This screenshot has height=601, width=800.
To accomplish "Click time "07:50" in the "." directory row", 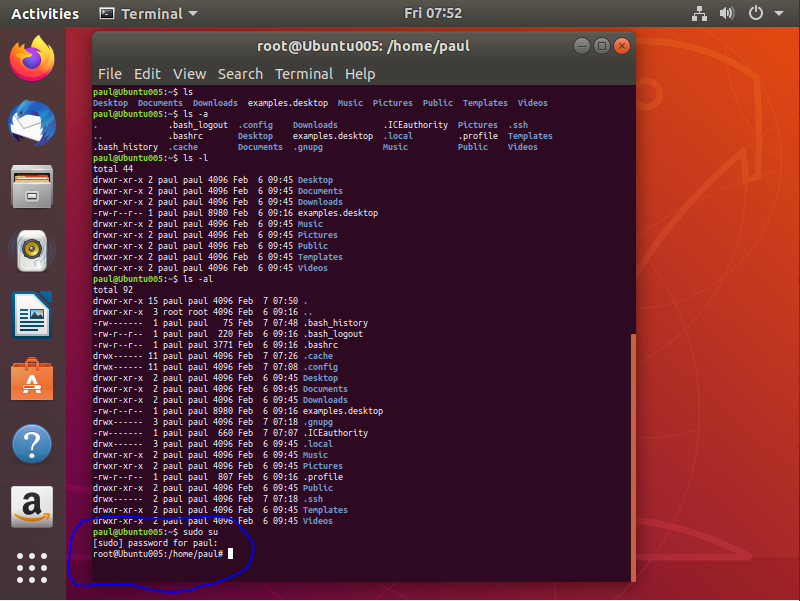I will (286, 301).
